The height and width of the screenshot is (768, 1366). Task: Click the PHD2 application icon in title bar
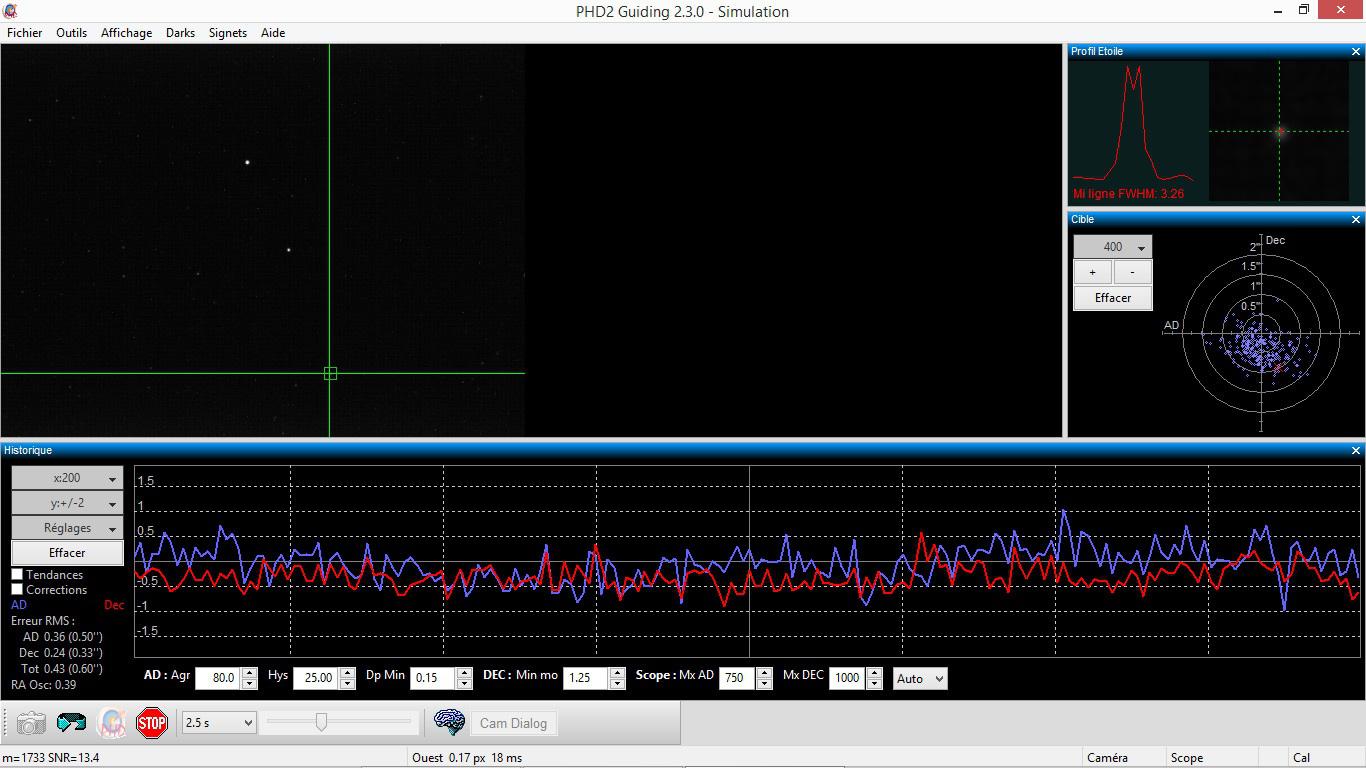click(11, 11)
